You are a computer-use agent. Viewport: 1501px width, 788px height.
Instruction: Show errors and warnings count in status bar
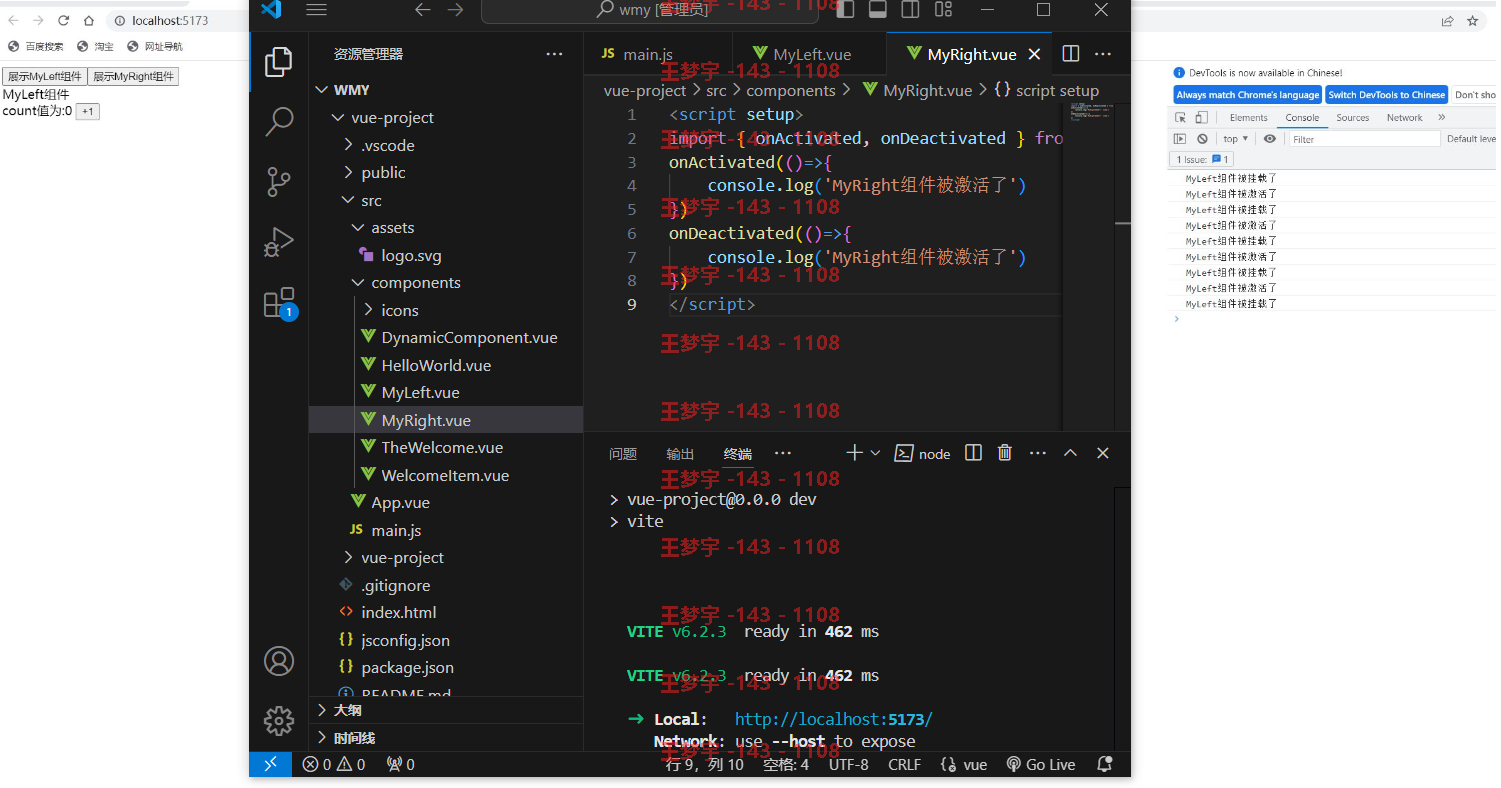[334, 764]
